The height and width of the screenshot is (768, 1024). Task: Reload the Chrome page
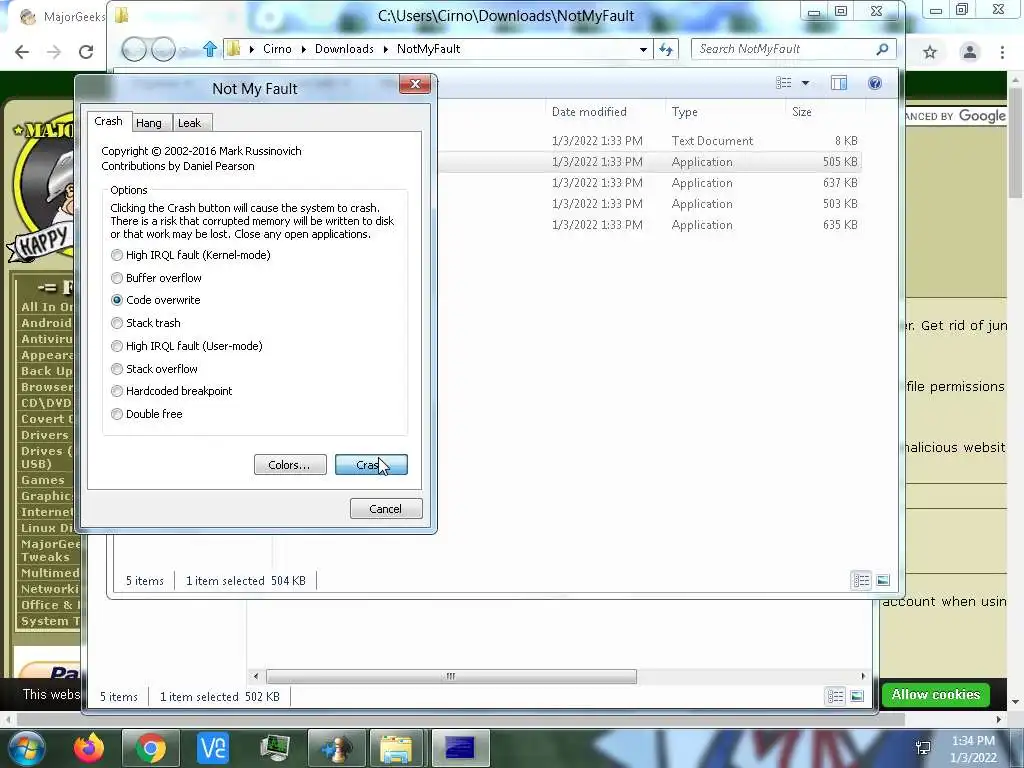tap(86, 52)
